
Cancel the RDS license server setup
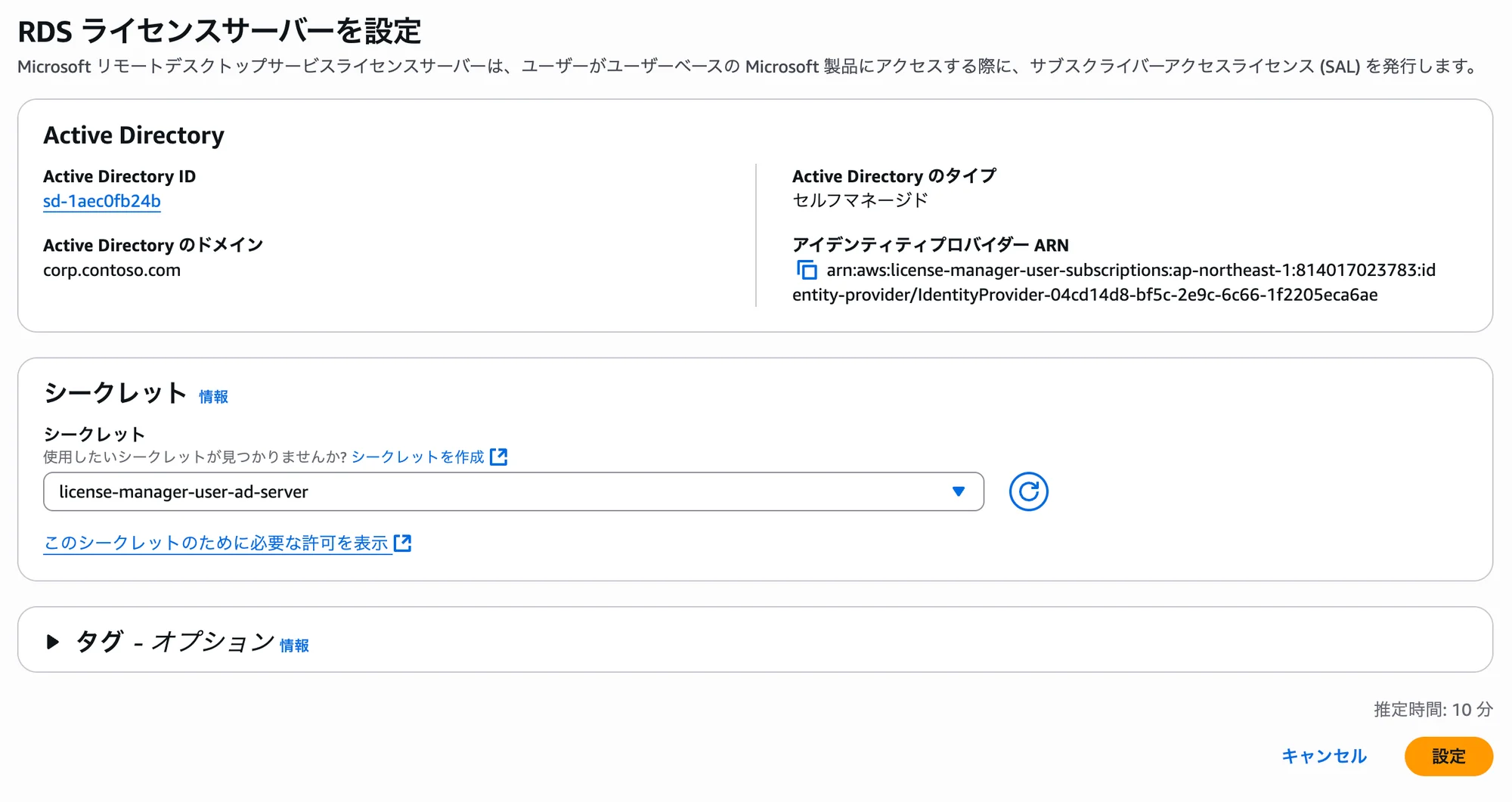pyautogui.click(x=1325, y=756)
